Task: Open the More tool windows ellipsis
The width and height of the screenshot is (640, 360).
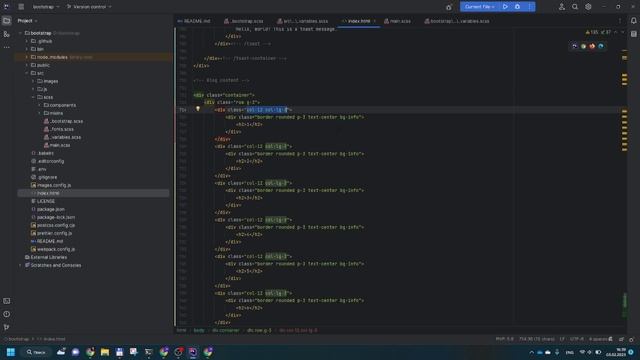Action: coord(7,47)
